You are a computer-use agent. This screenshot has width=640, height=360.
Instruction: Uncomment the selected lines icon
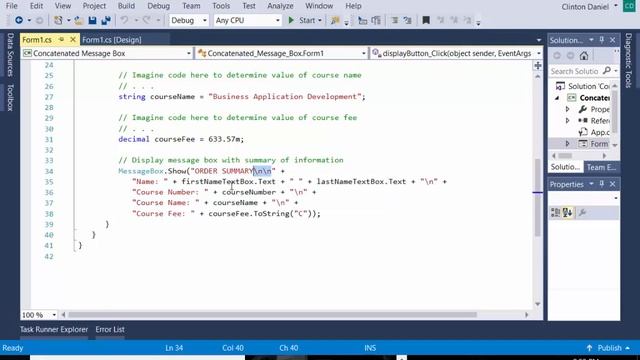[407, 20]
